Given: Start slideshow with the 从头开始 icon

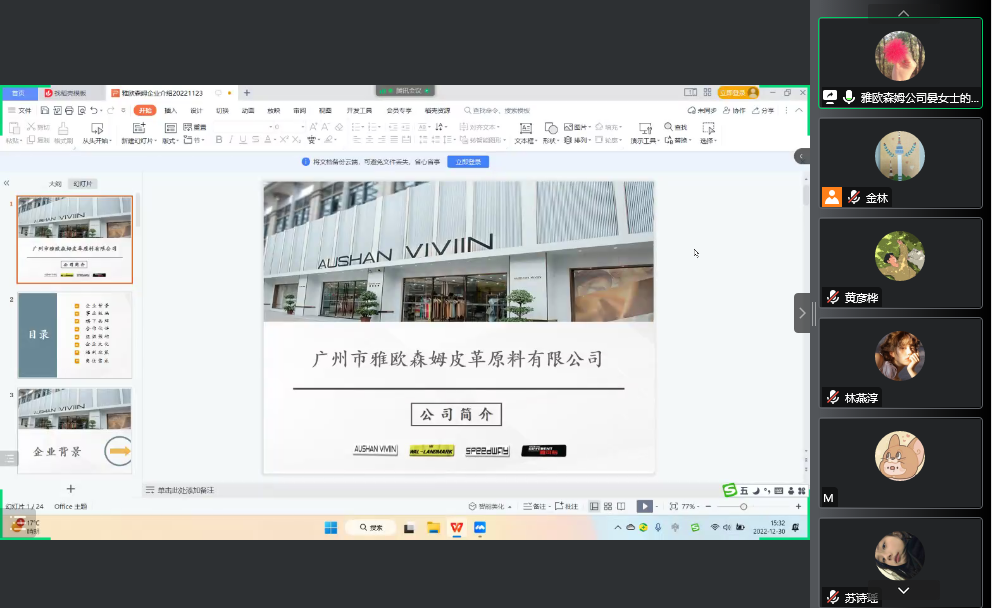Looking at the screenshot, I should (x=95, y=130).
